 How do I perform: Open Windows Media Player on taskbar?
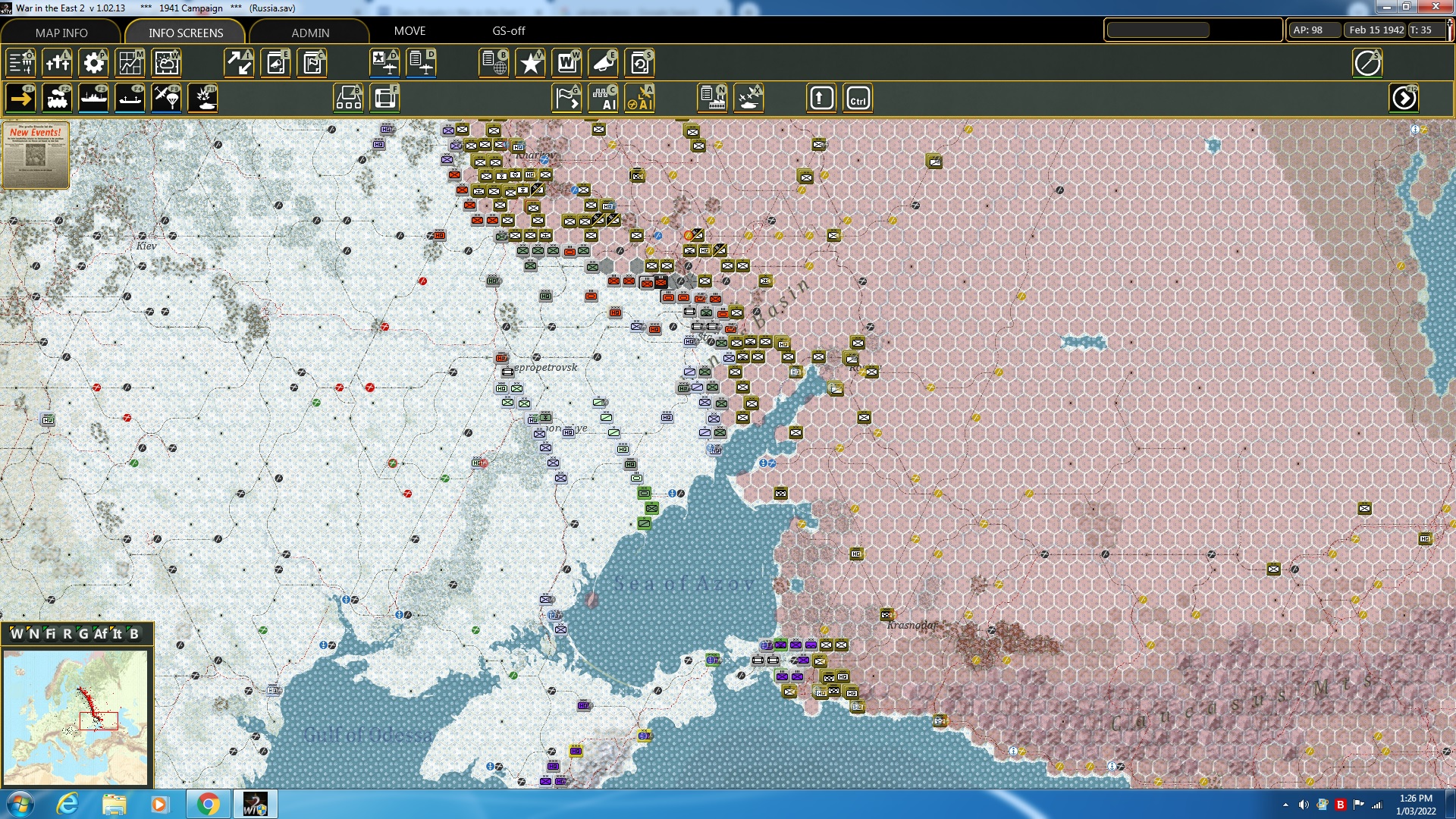pos(159,804)
